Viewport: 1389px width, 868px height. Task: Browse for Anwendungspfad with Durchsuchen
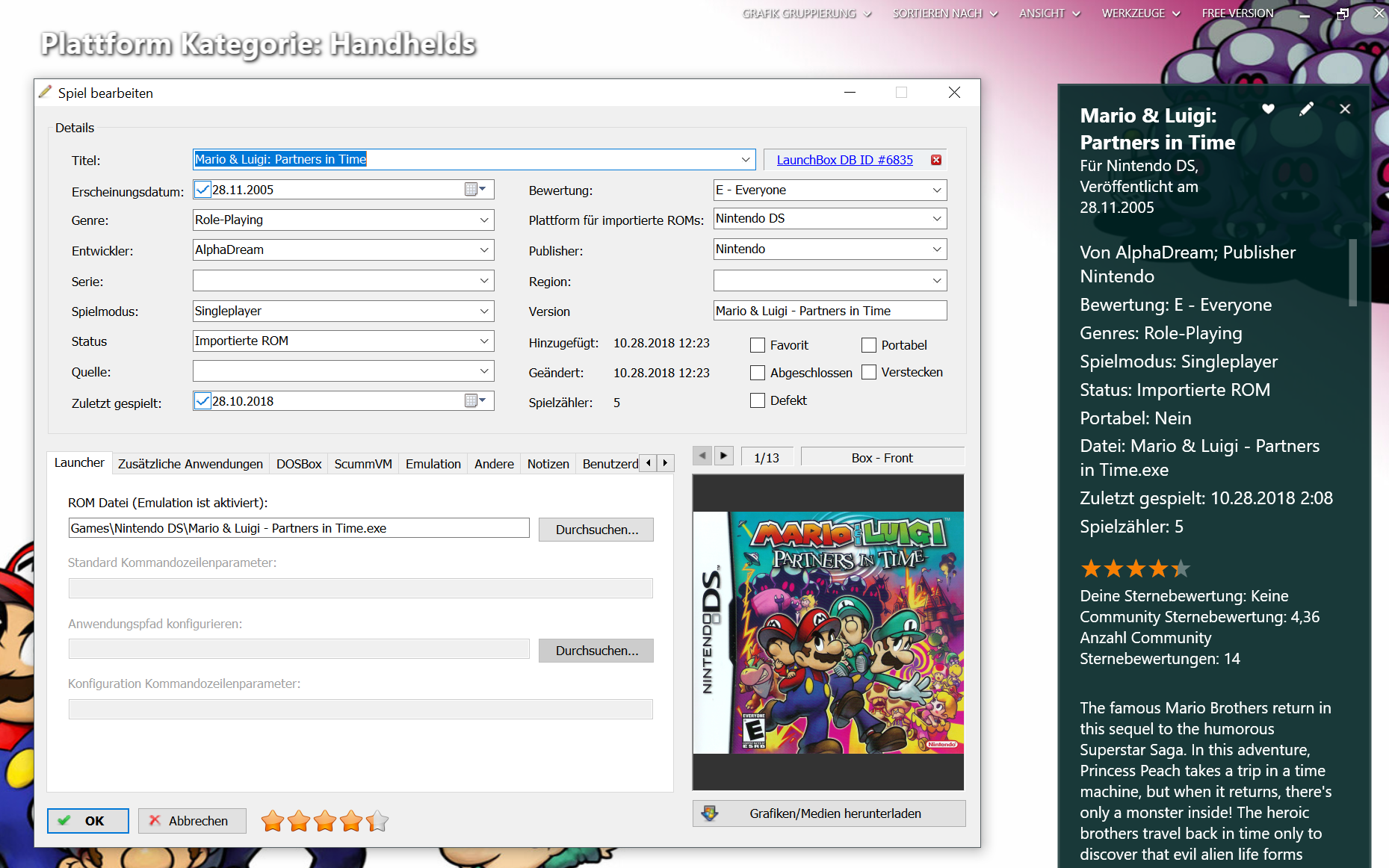pos(596,650)
